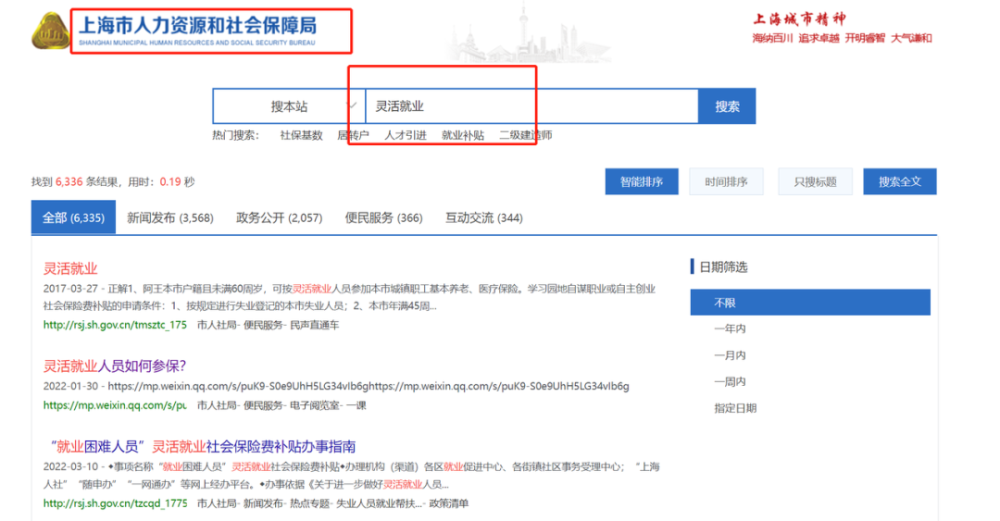The image size is (1000, 521).
Task: Select date filter 指定日期
Action: [x=735, y=408]
